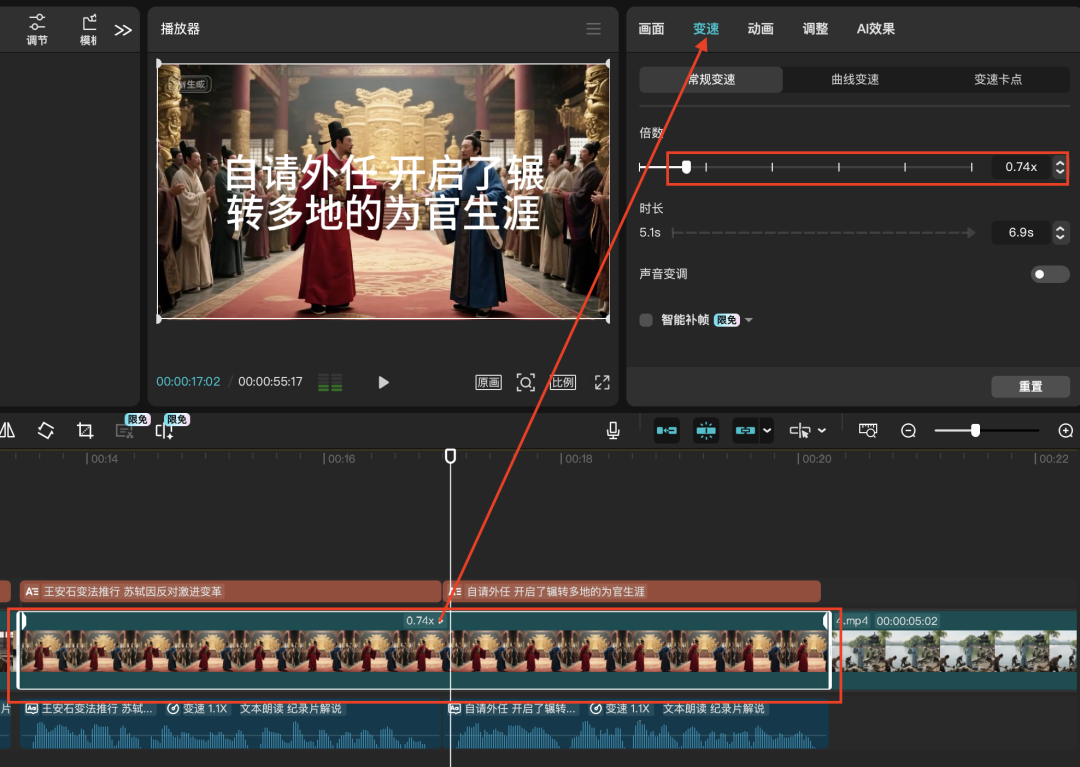Open the 动画 panel tab
The width and height of the screenshot is (1080, 767).
point(760,29)
